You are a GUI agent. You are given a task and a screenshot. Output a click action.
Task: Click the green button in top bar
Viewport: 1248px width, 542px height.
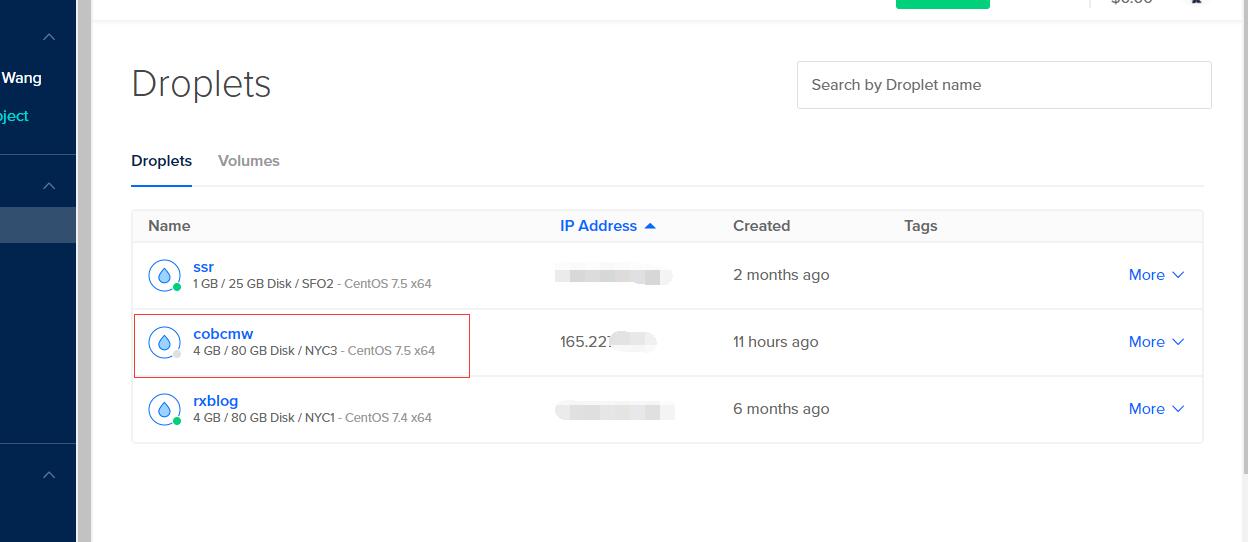(x=942, y=3)
